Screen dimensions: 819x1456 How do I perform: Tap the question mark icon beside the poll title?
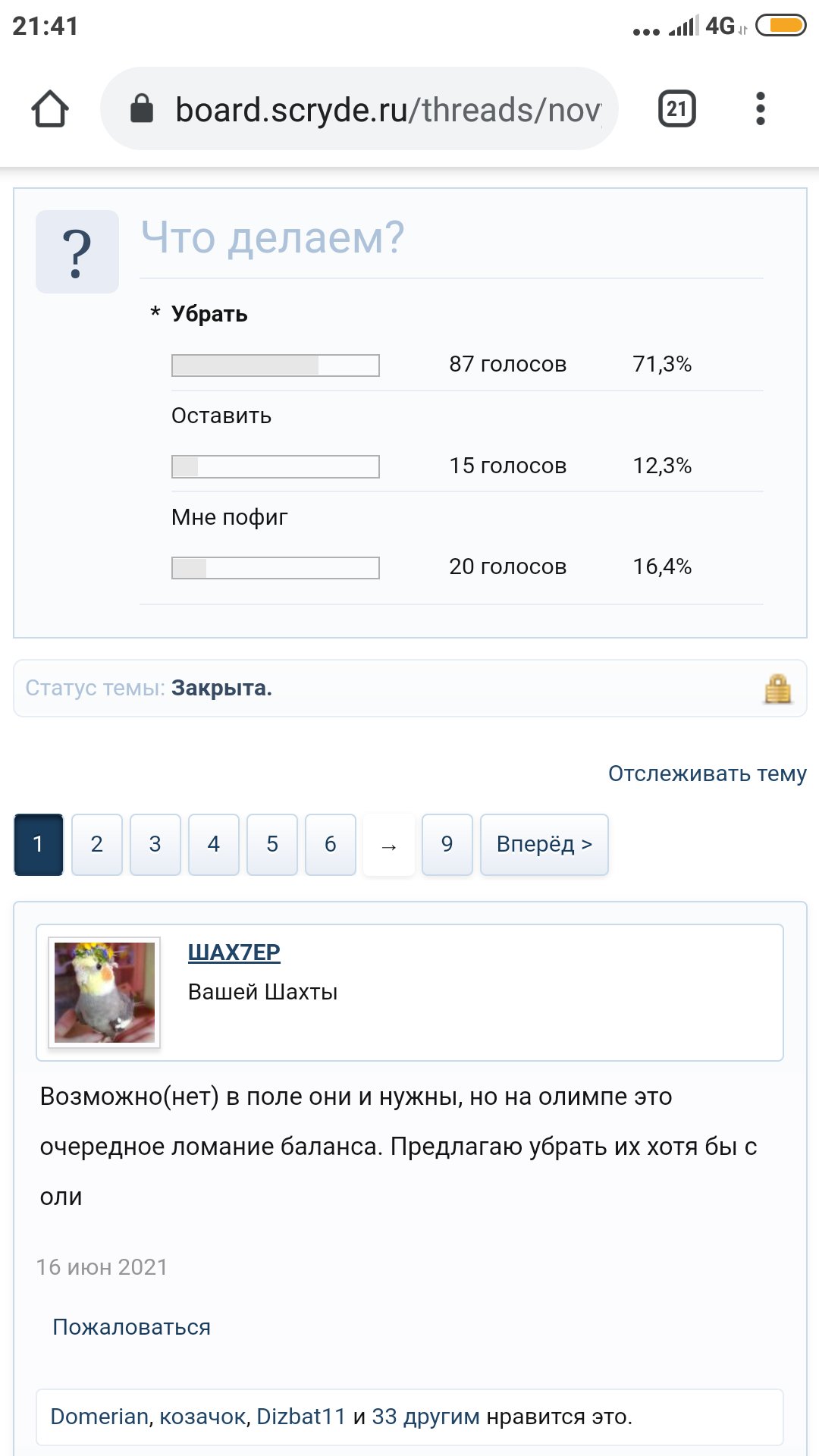click(78, 250)
